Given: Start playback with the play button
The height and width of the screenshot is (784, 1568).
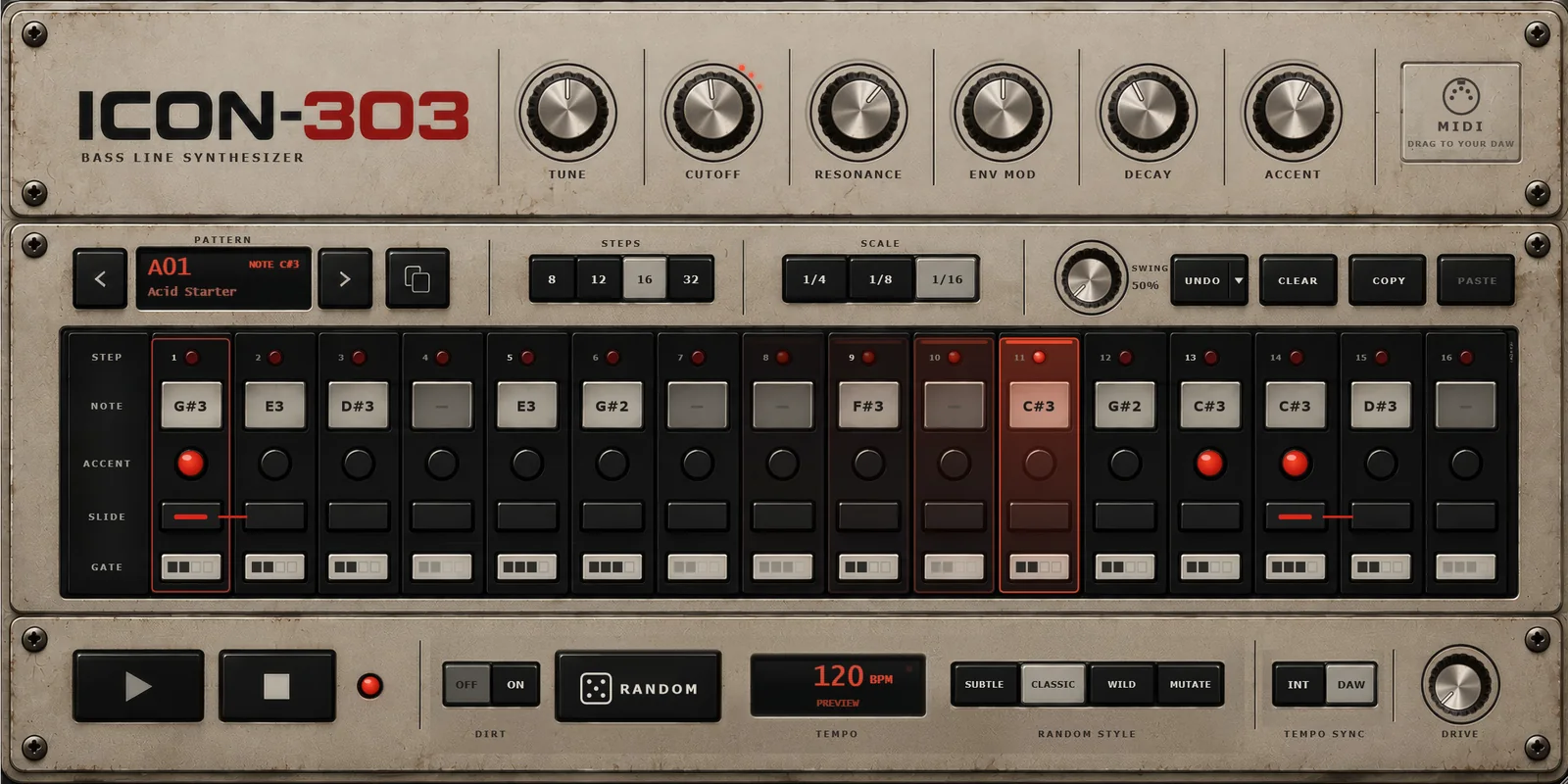Looking at the screenshot, I should point(138,686).
